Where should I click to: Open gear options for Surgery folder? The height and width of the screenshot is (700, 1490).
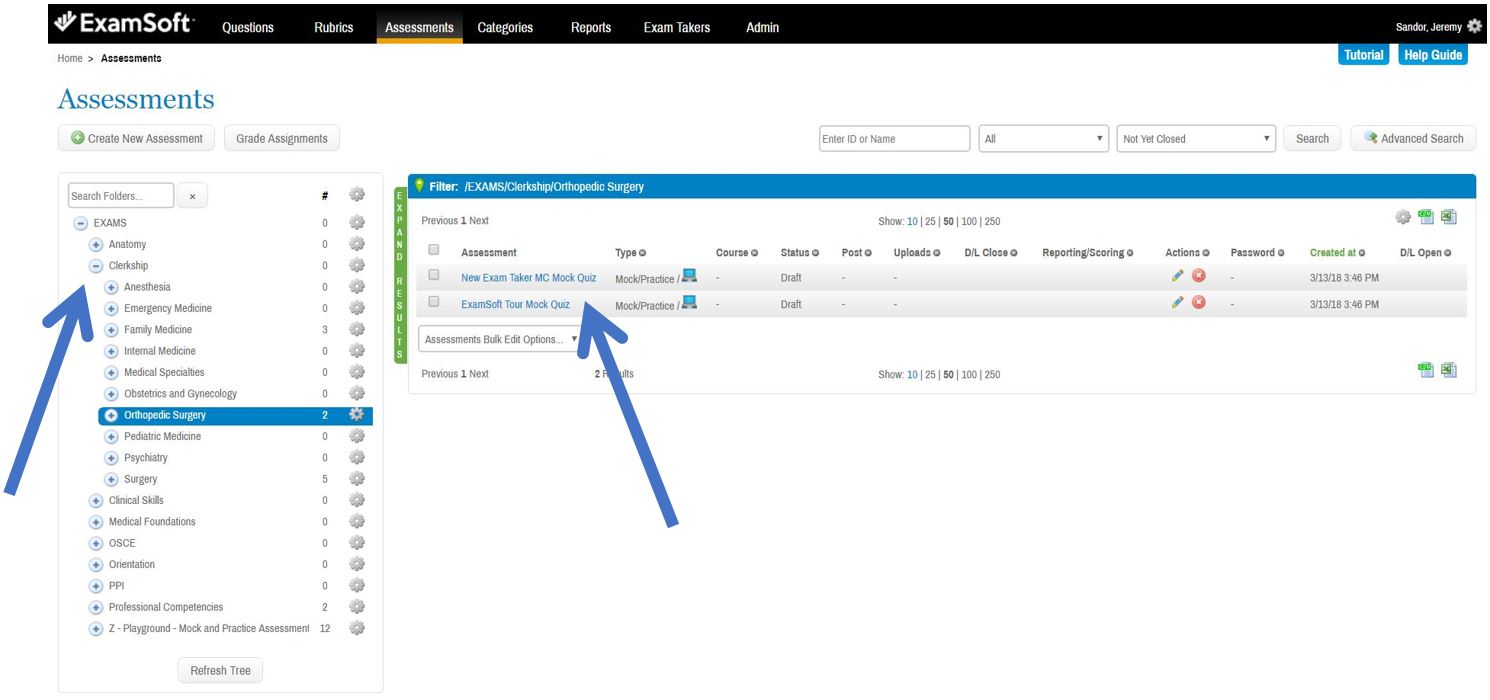[357, 478]
